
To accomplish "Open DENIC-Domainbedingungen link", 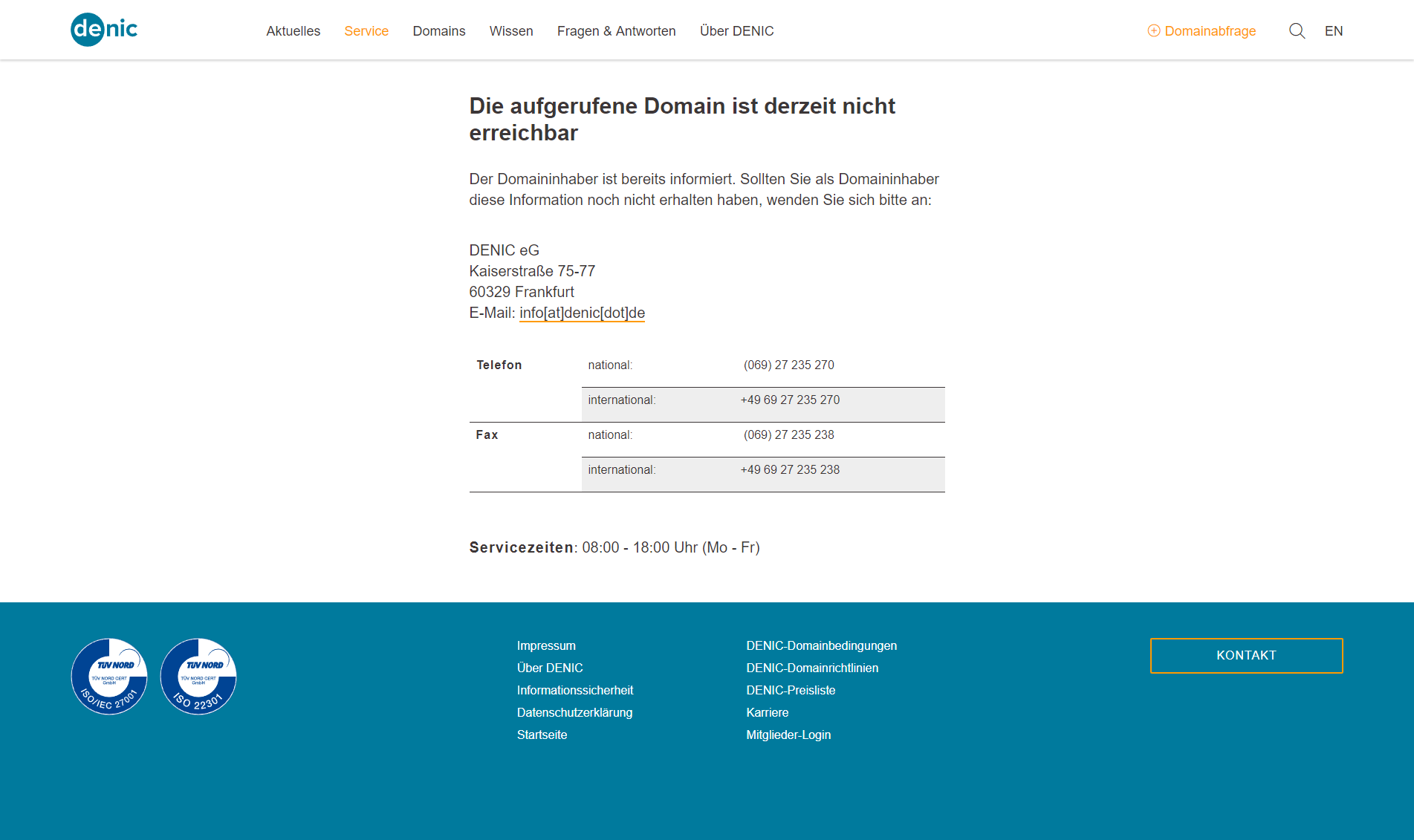I will (x=821, y=645).
